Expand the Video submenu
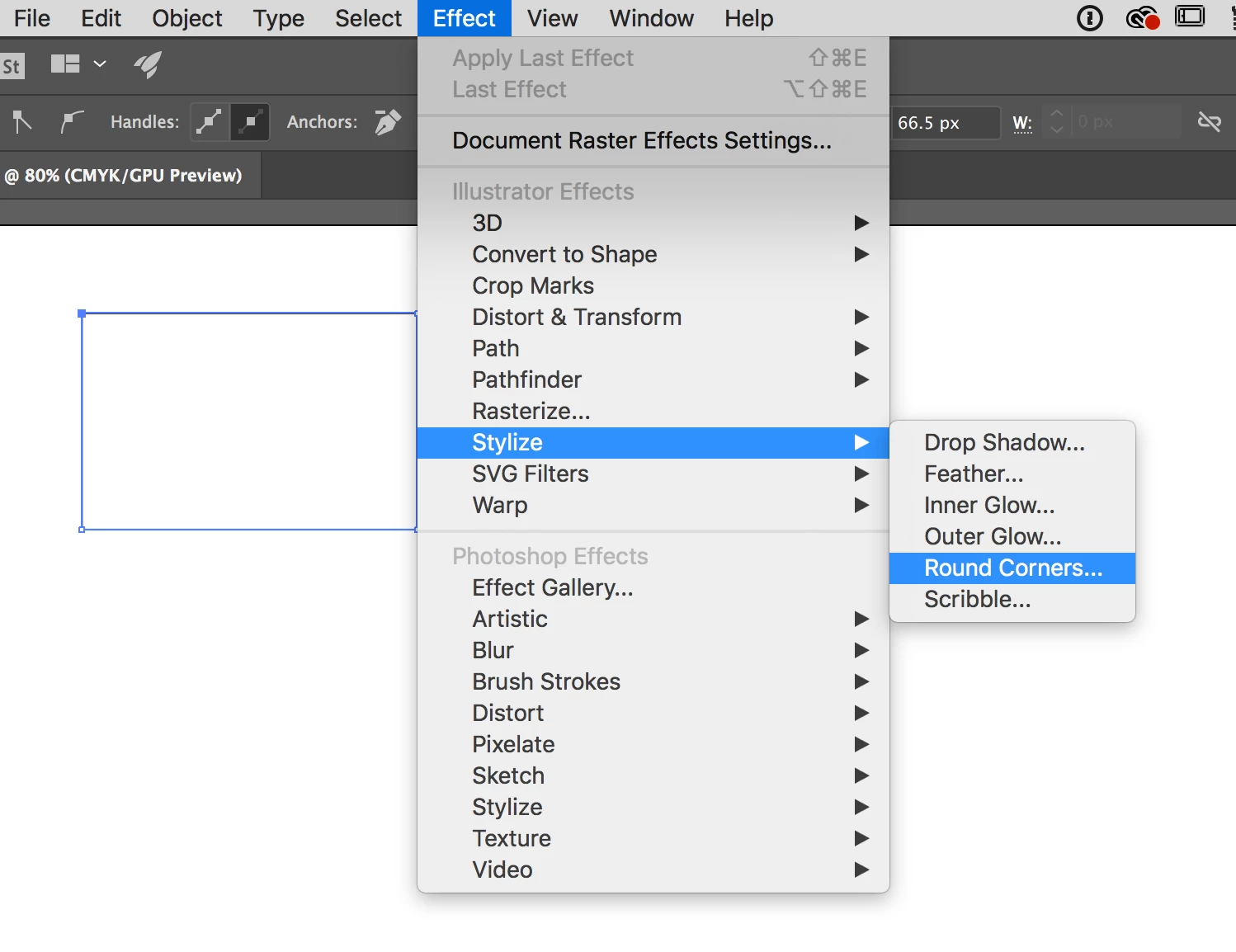 click(x=653, y=870)
